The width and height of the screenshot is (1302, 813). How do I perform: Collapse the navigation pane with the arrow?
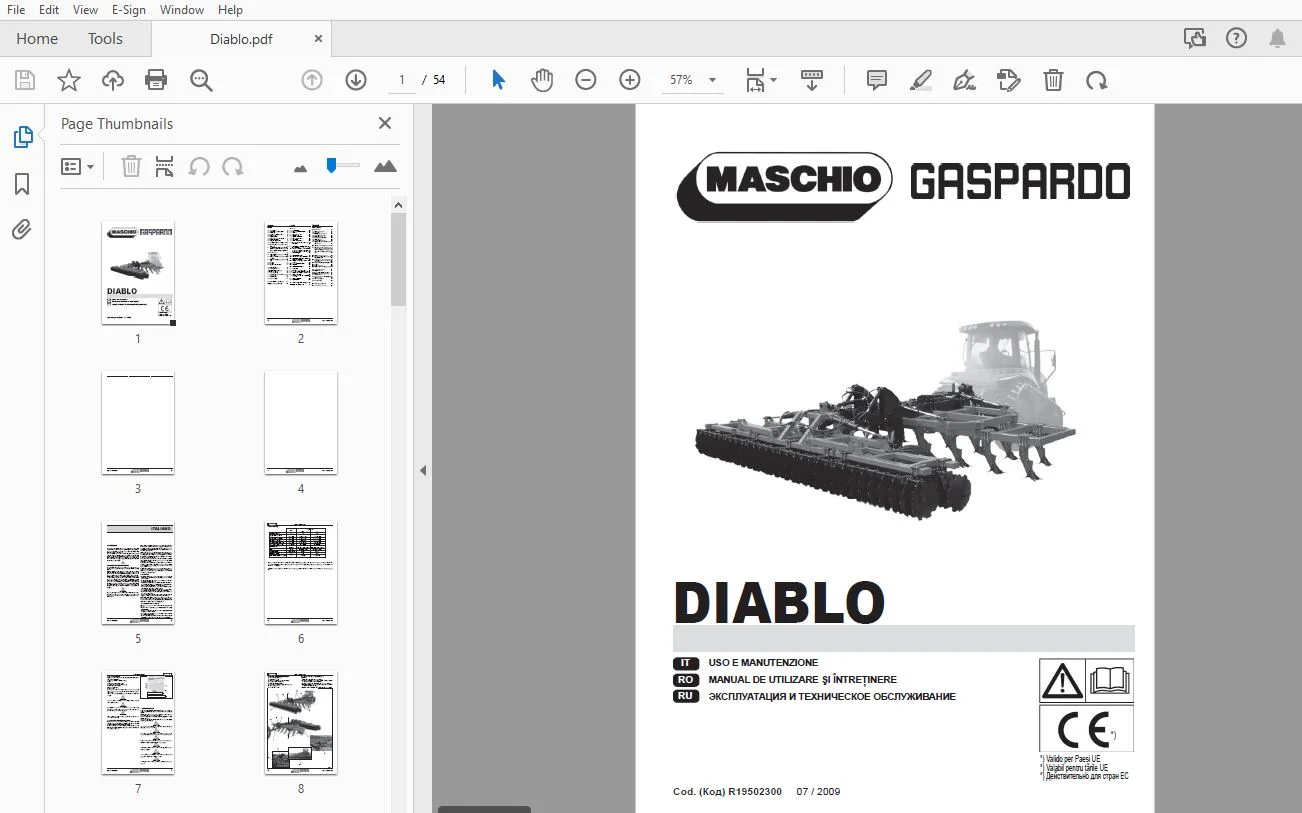(x=423, y=470)
